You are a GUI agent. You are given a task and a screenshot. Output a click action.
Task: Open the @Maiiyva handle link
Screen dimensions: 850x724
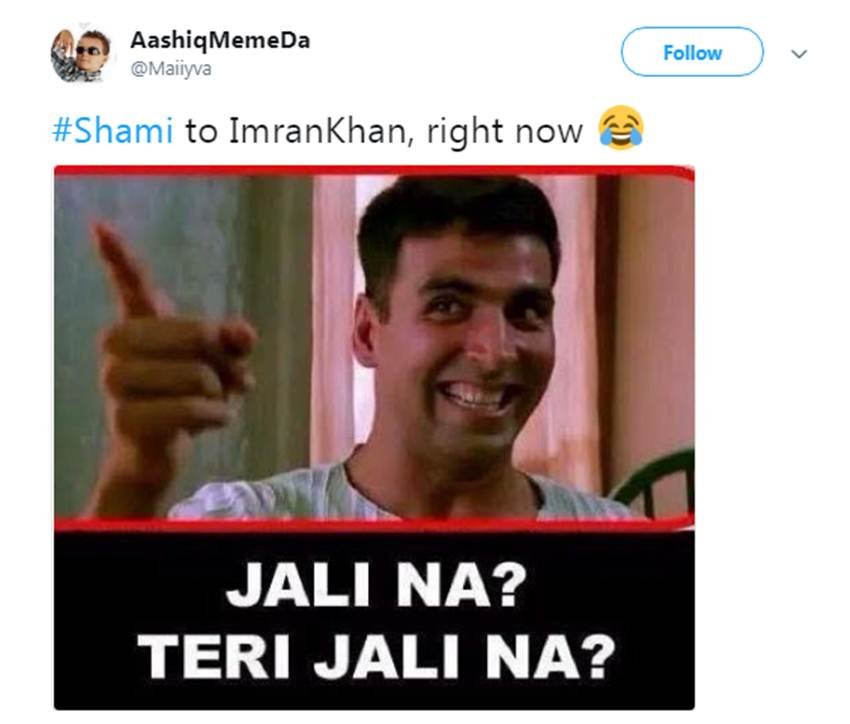coord(171,69)
